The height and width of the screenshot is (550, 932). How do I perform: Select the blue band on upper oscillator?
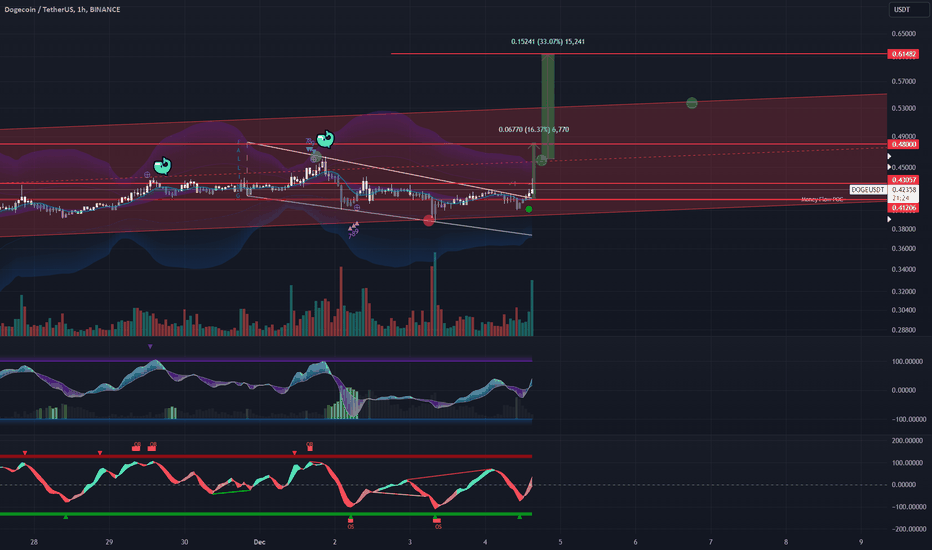(266, 420)
